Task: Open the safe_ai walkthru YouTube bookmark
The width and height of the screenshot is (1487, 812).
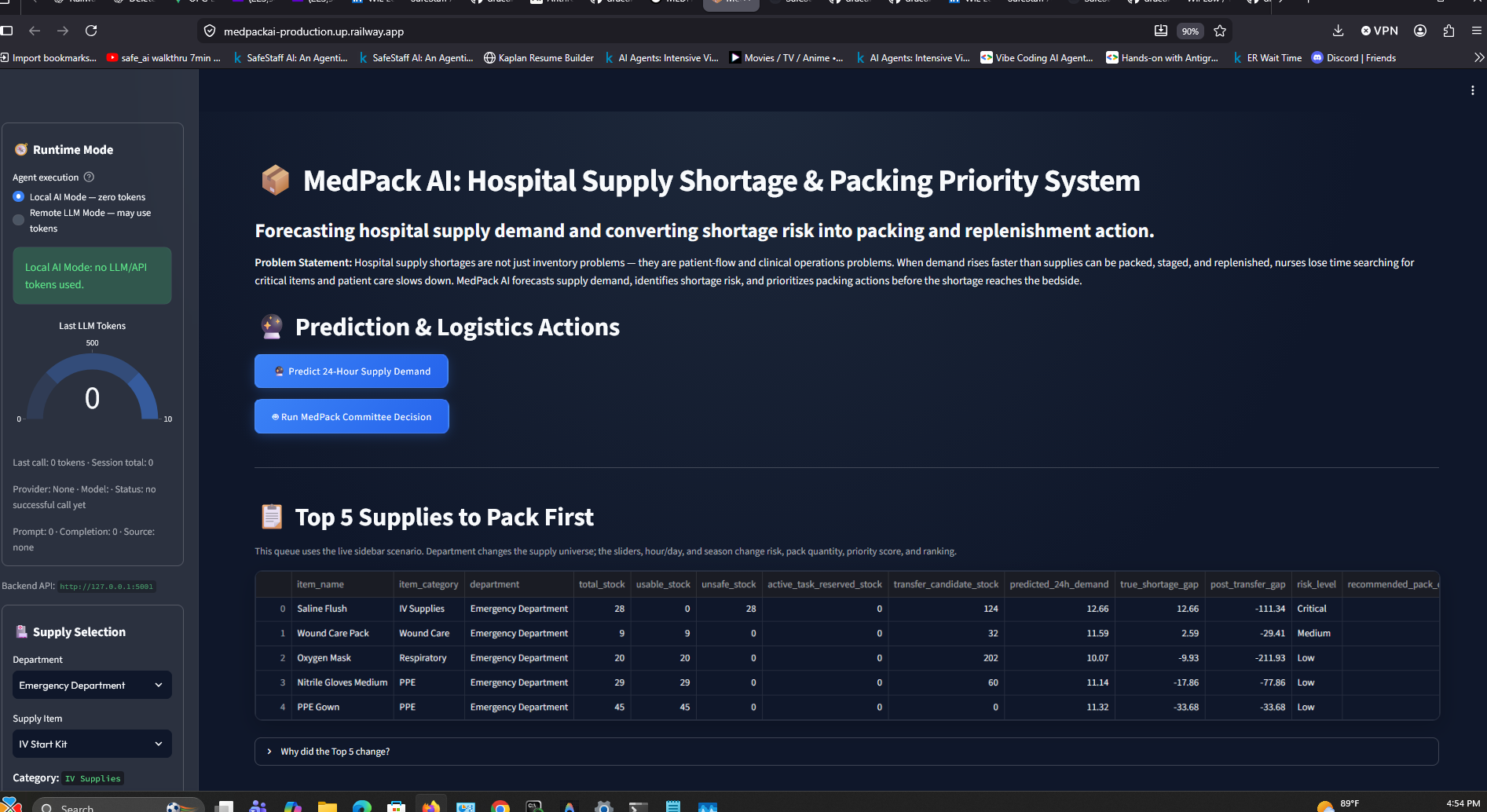Action: (x=163, y=57)
